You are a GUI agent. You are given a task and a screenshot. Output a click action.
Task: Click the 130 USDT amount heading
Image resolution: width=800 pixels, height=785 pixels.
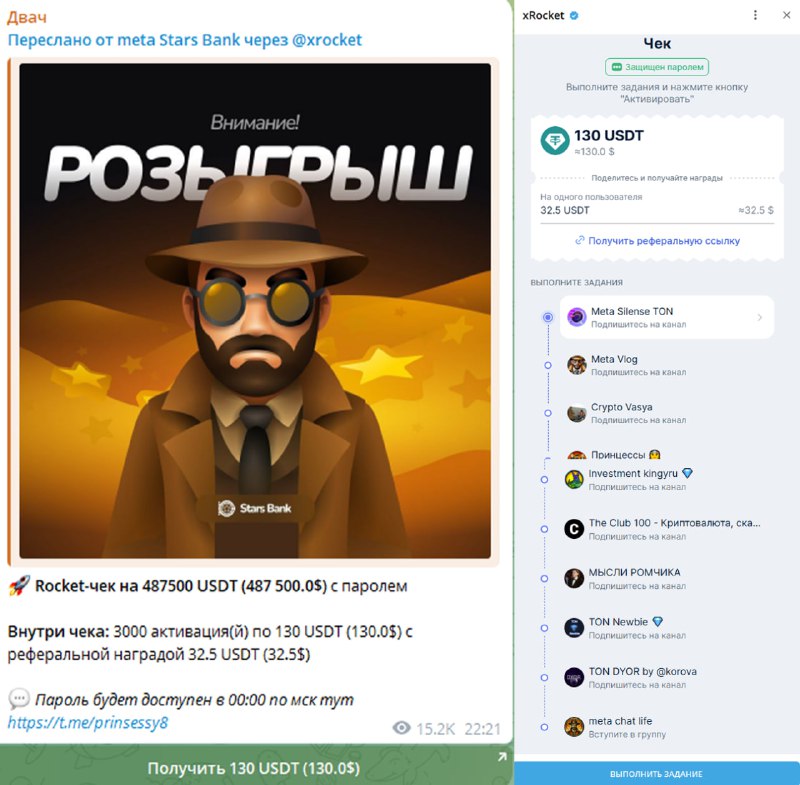[x=609, y=135]
